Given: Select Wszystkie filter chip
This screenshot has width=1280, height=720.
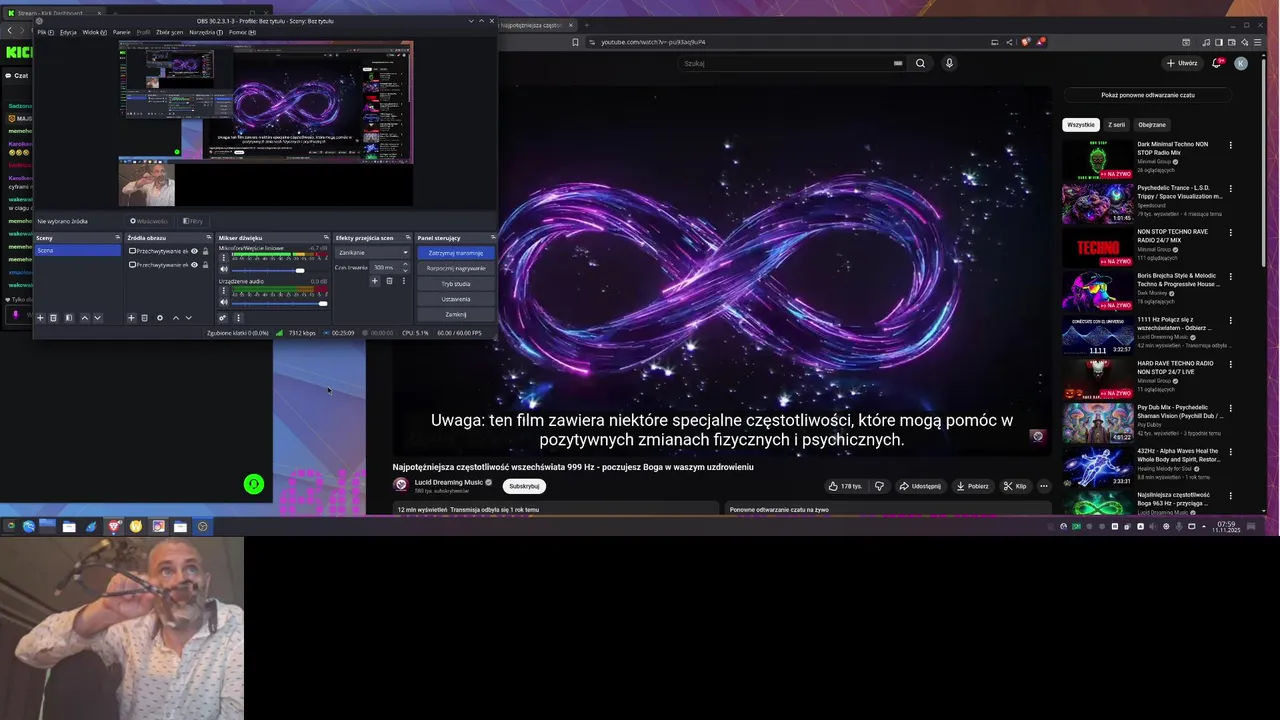Looking at the screenshot, I should (1080, 125).
